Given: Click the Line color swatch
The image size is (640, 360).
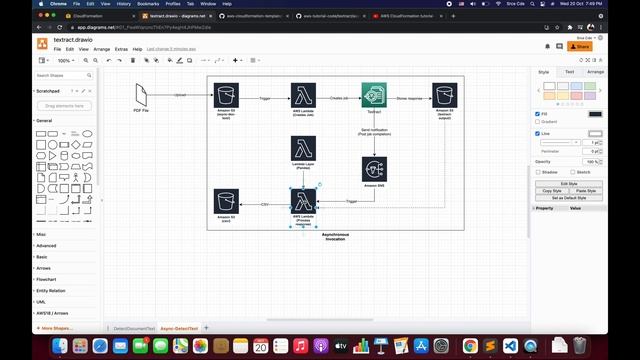Looking at the screenshot, I should point(595,133).
